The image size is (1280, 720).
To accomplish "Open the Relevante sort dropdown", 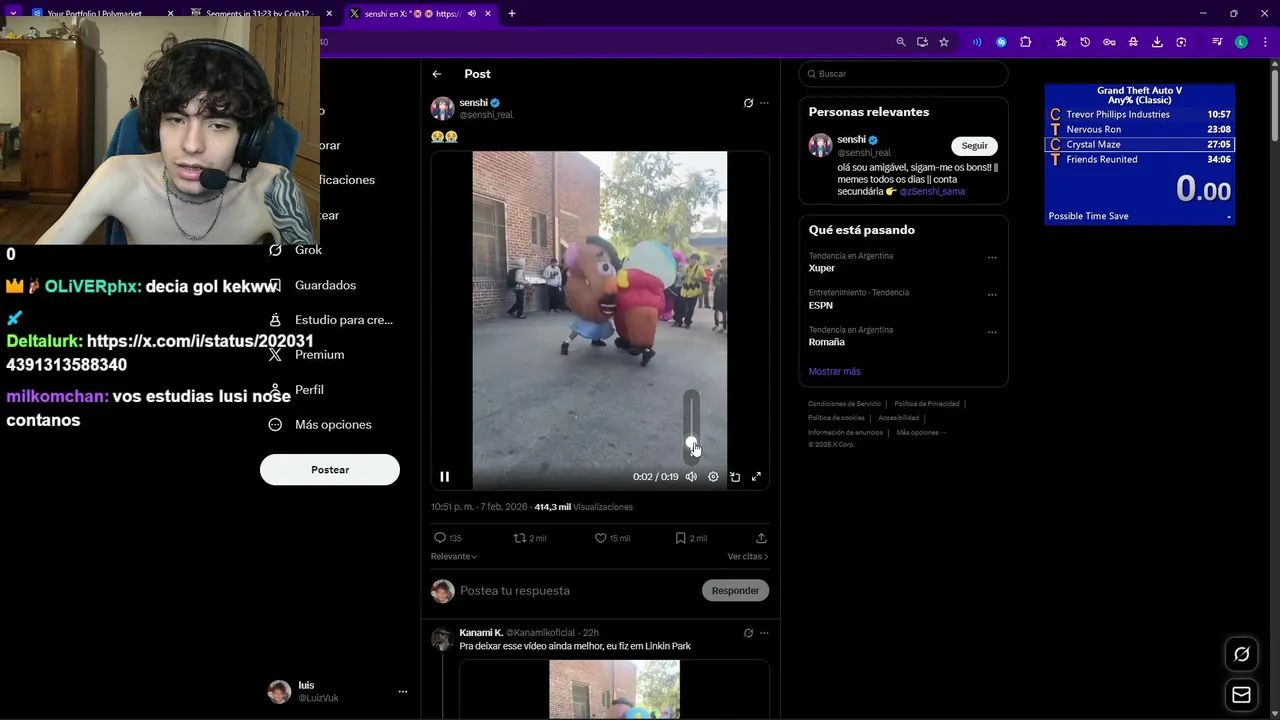I will point(454,556).
